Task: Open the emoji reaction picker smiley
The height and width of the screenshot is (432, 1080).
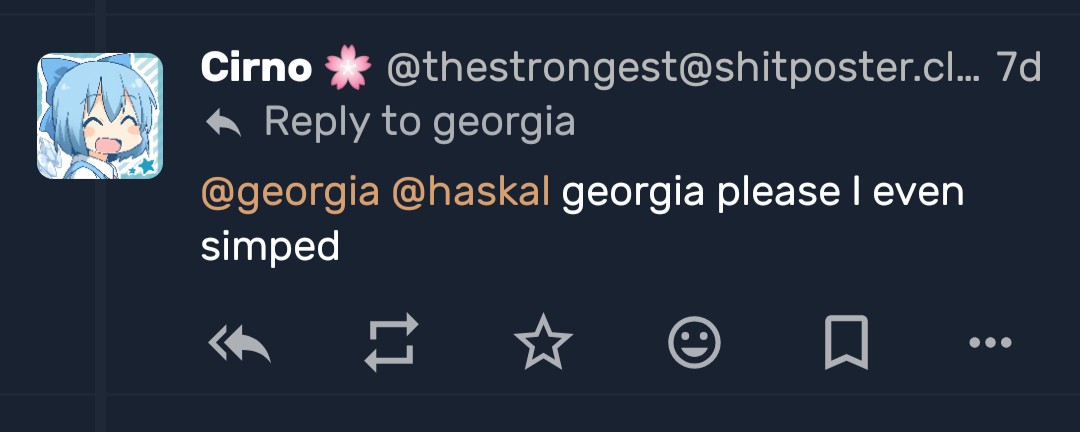Action: [x=694, y=342]
